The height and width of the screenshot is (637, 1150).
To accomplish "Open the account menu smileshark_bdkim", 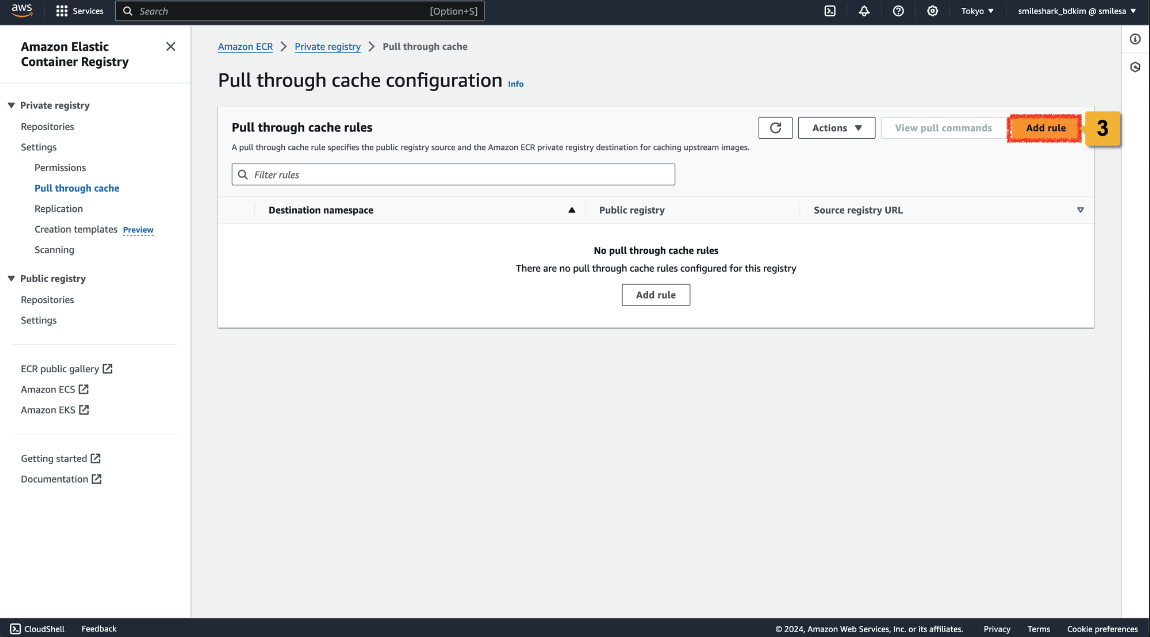I will click(x=1076, y=11).
